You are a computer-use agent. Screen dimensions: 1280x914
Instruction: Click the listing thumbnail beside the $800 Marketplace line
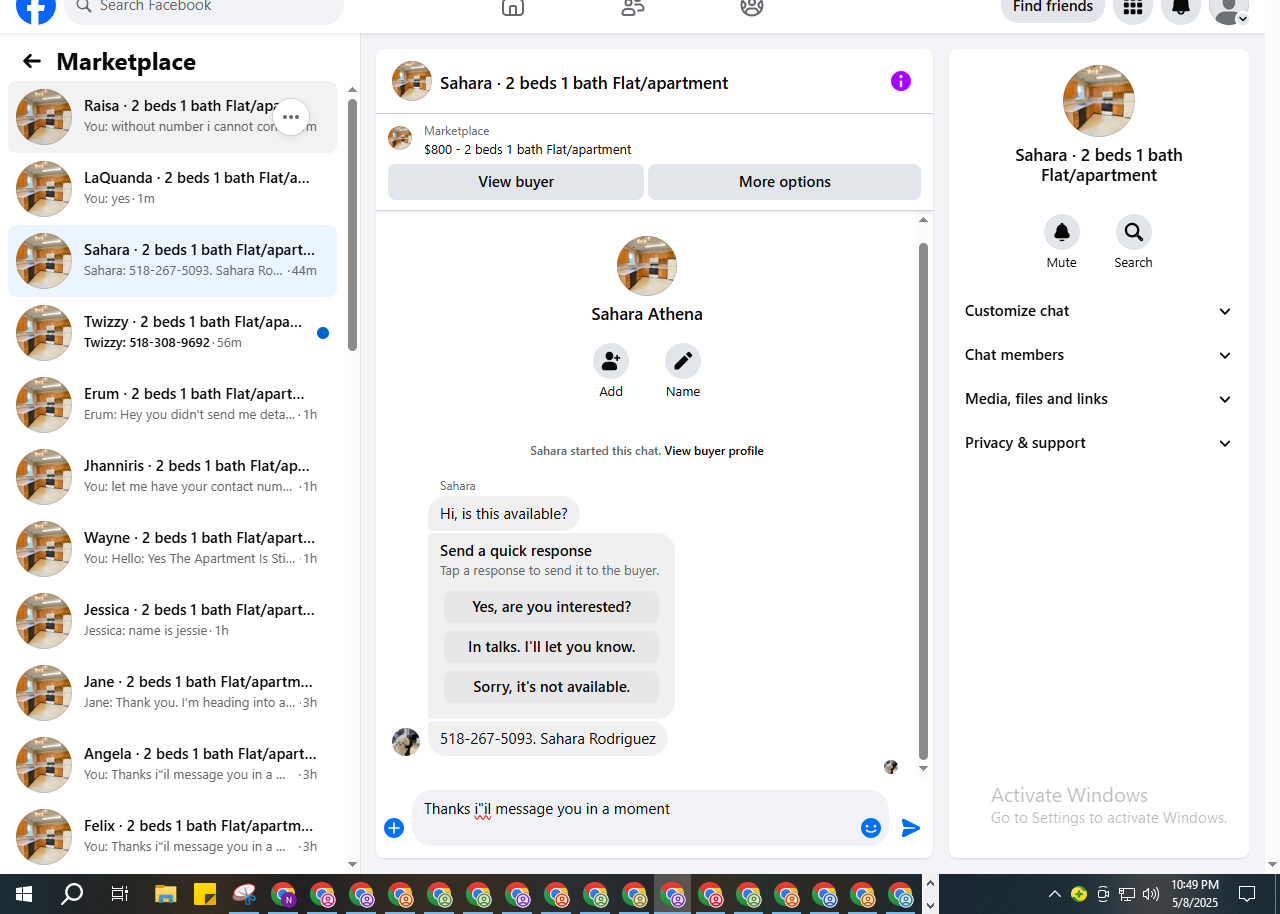pos(400,138)
